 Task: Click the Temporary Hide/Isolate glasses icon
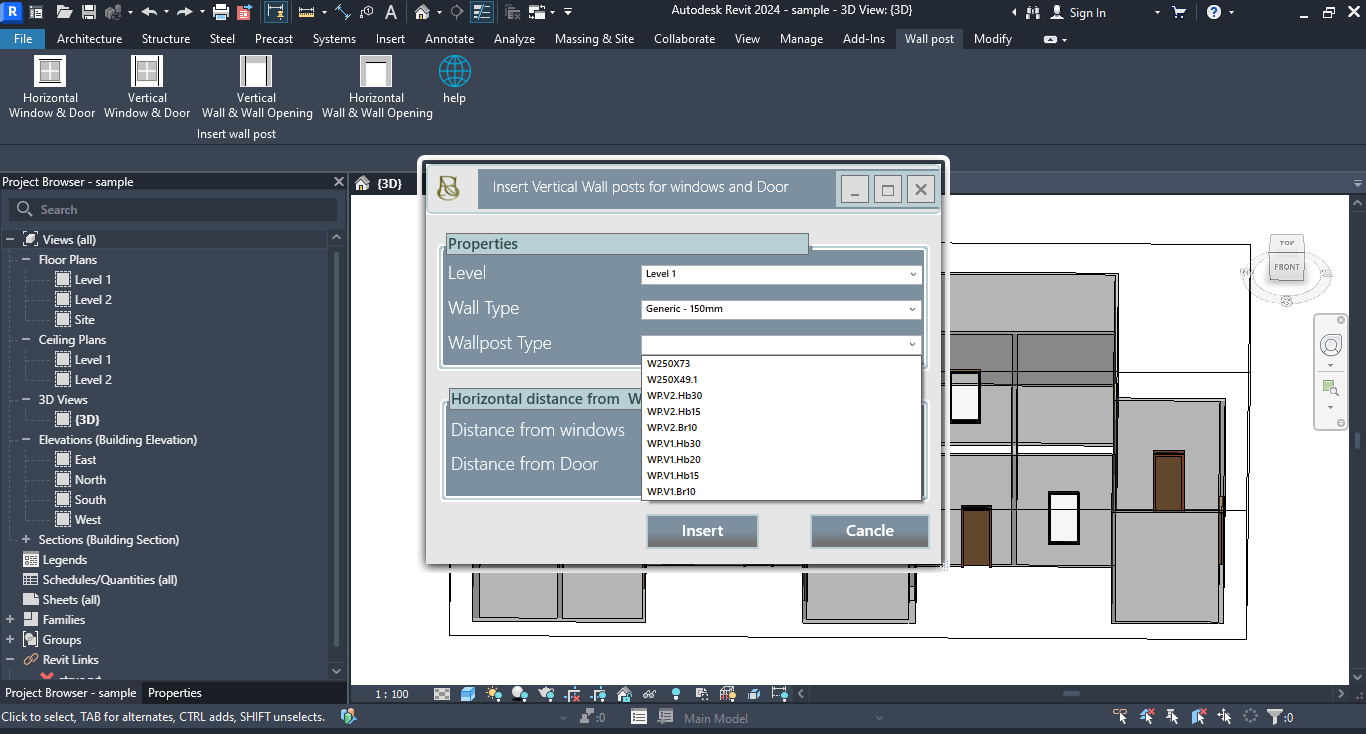649,694
